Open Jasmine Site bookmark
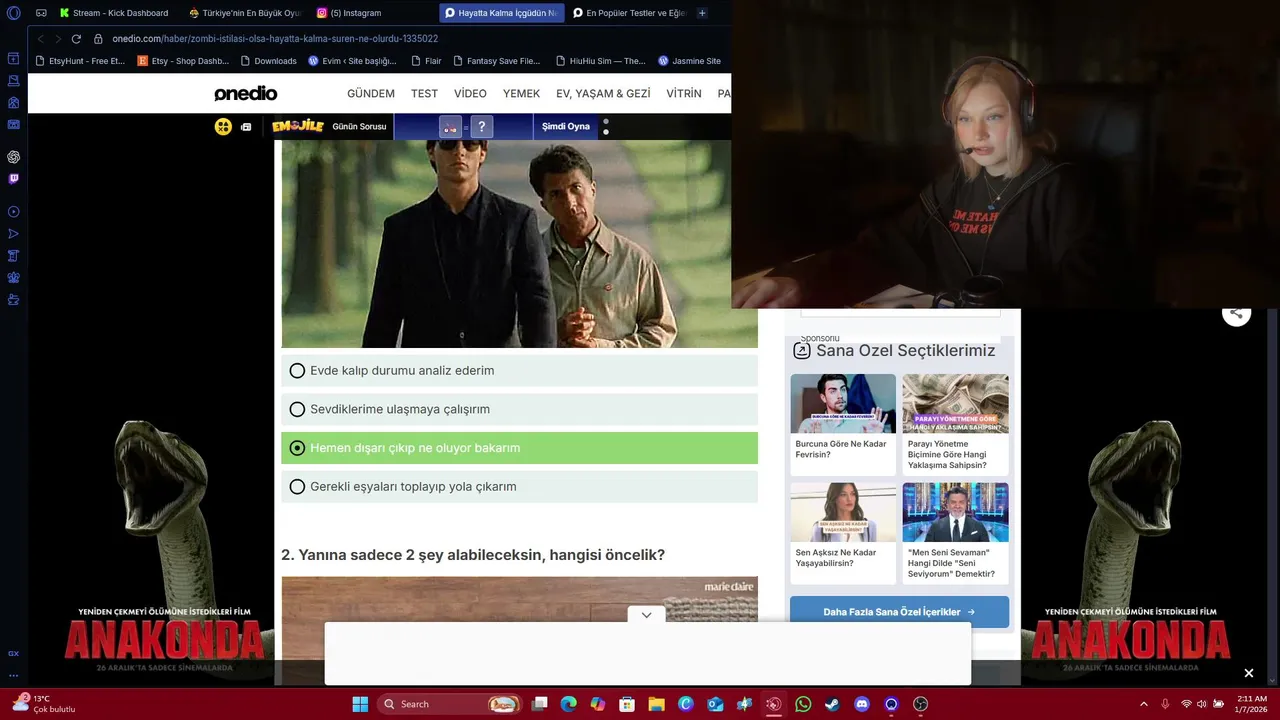Screen dimensions: 1280x720 (689, 61)
